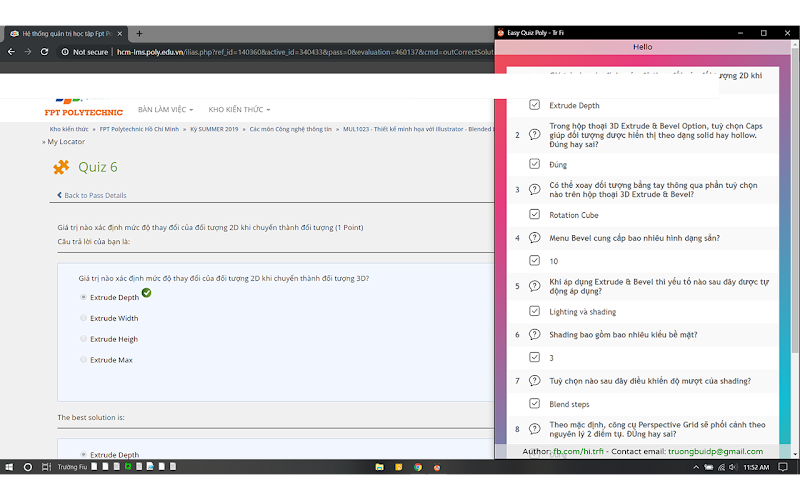Toggle the checkbox for answer 3
Screen dimensions: 800x500
(534, 357)
